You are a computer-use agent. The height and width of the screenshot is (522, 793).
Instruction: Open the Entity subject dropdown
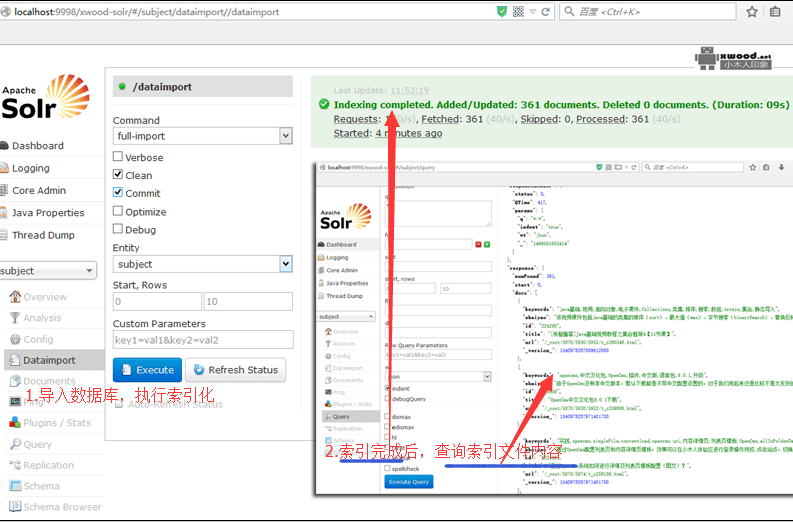click(x=203, y=264)
